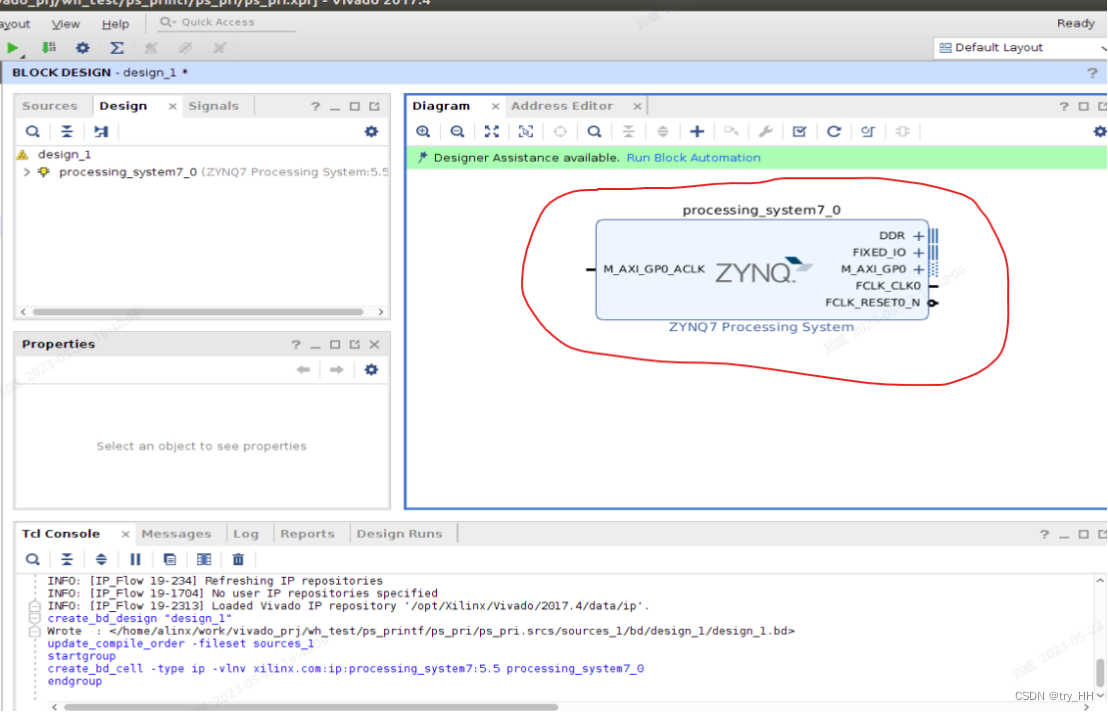The height and width of the screenshot is (712, 1108).
Task: Click the Design panel horizontal scrollbar
Action: point(198,312)
